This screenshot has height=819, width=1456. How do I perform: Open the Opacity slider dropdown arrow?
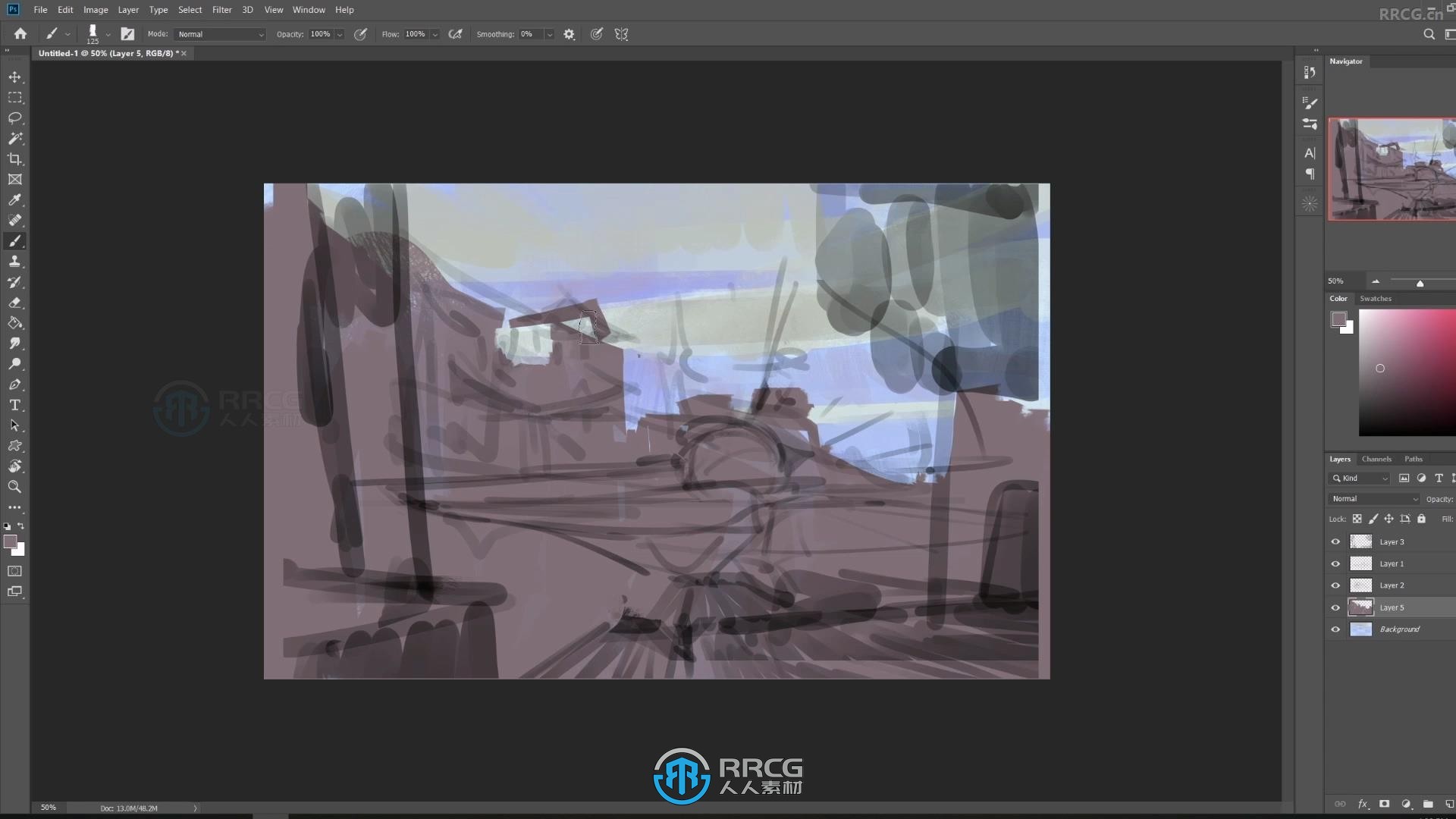pos(340,34)
